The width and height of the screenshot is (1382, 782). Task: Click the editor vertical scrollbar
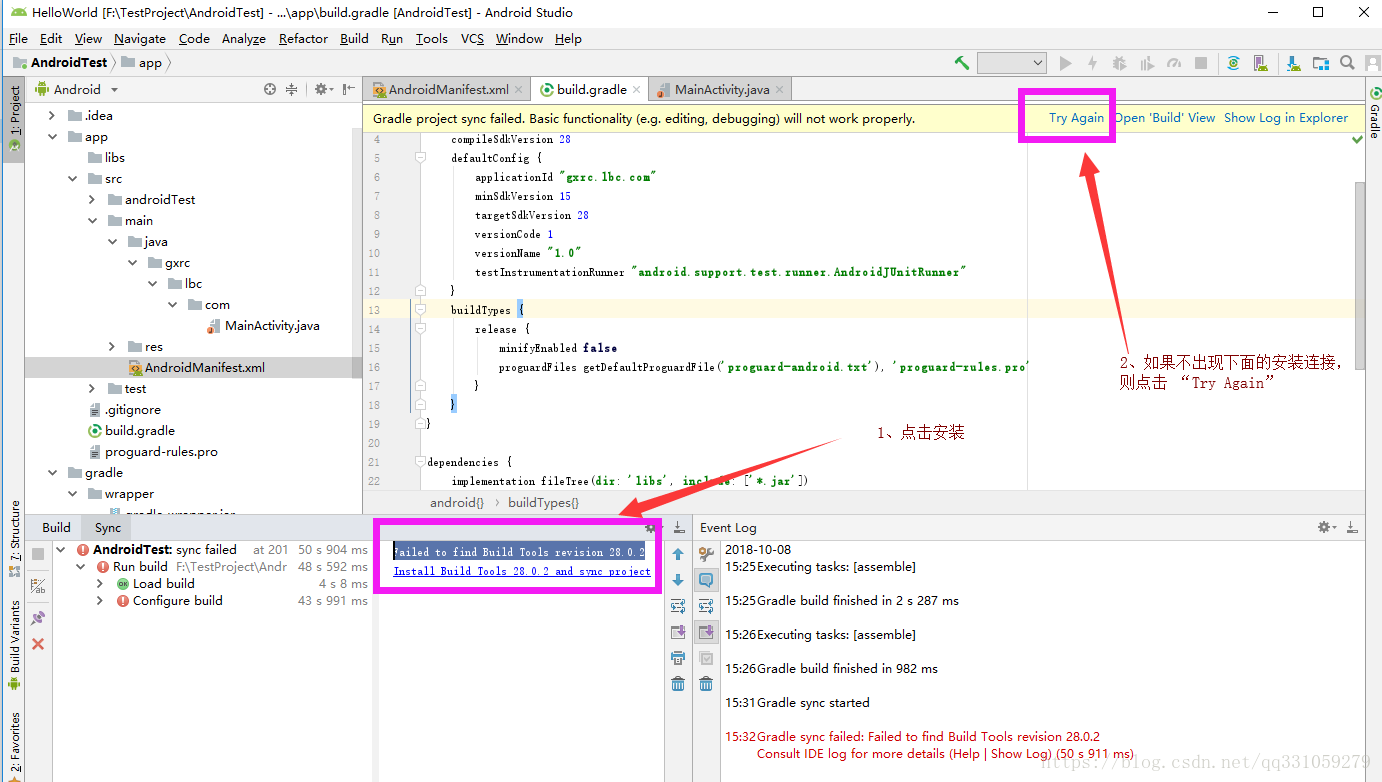point(1359,275)
